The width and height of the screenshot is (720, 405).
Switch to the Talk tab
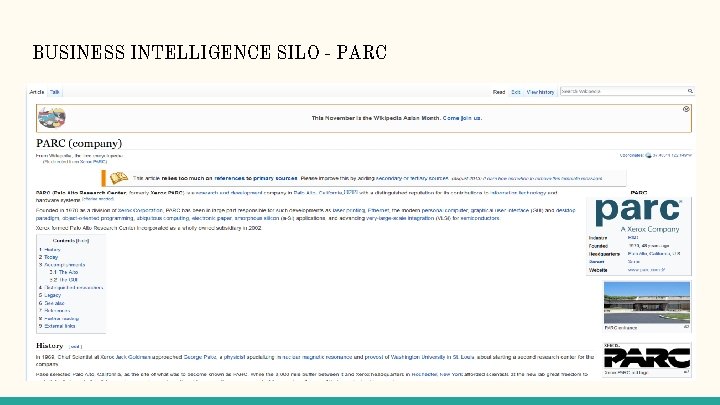click(55, 92)
